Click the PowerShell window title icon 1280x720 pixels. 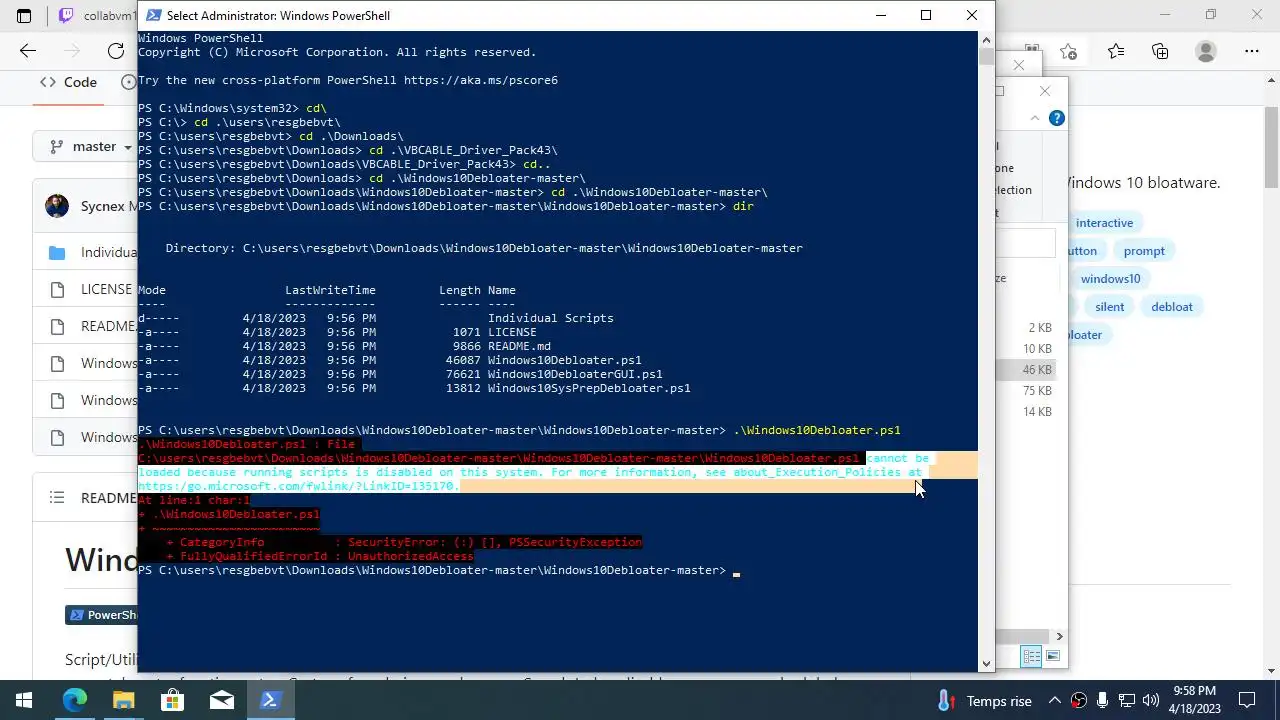[x=152, y=15]
